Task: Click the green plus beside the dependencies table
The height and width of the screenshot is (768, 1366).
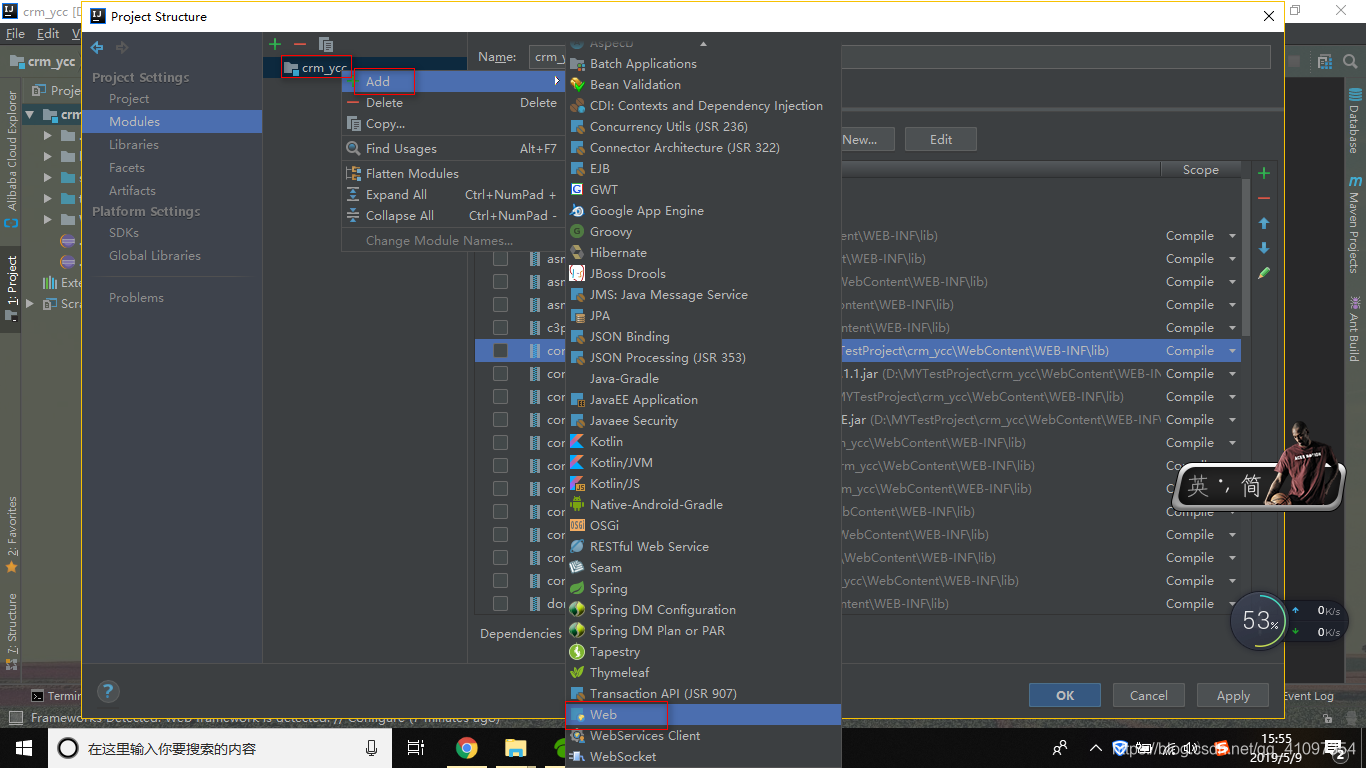Action: coord(1264,173)
